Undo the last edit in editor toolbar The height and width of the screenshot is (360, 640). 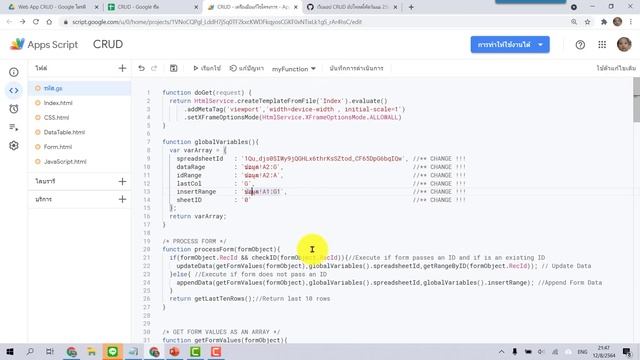[x=141, y=68]
